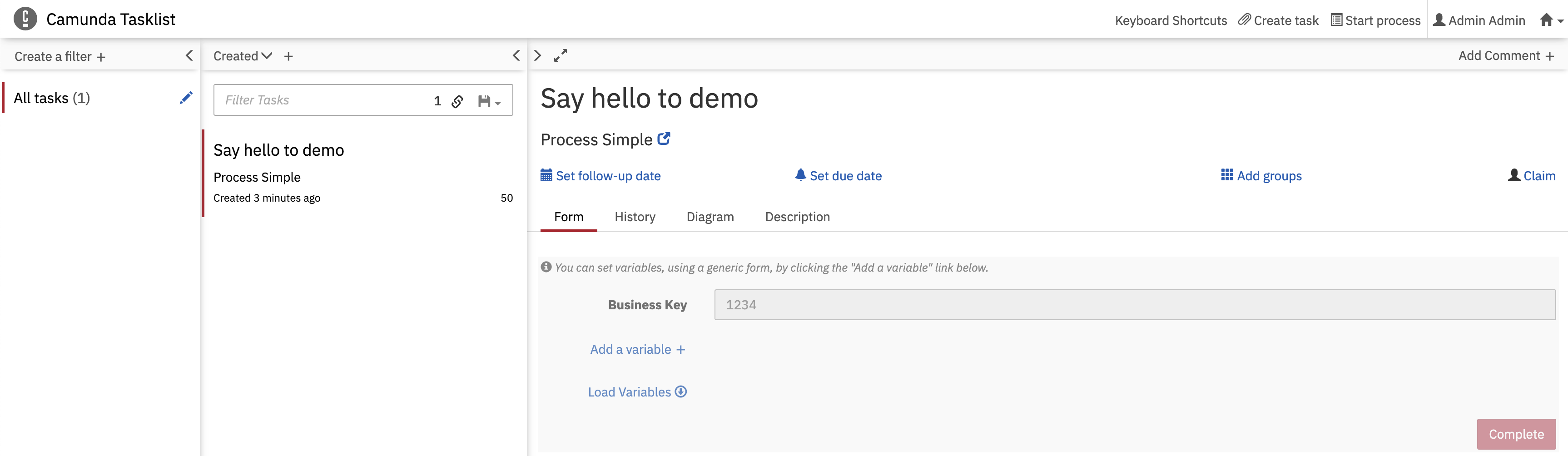The image size is (1568, 456).
Task: Switch to the History tab
Action: tap(635, 217)
